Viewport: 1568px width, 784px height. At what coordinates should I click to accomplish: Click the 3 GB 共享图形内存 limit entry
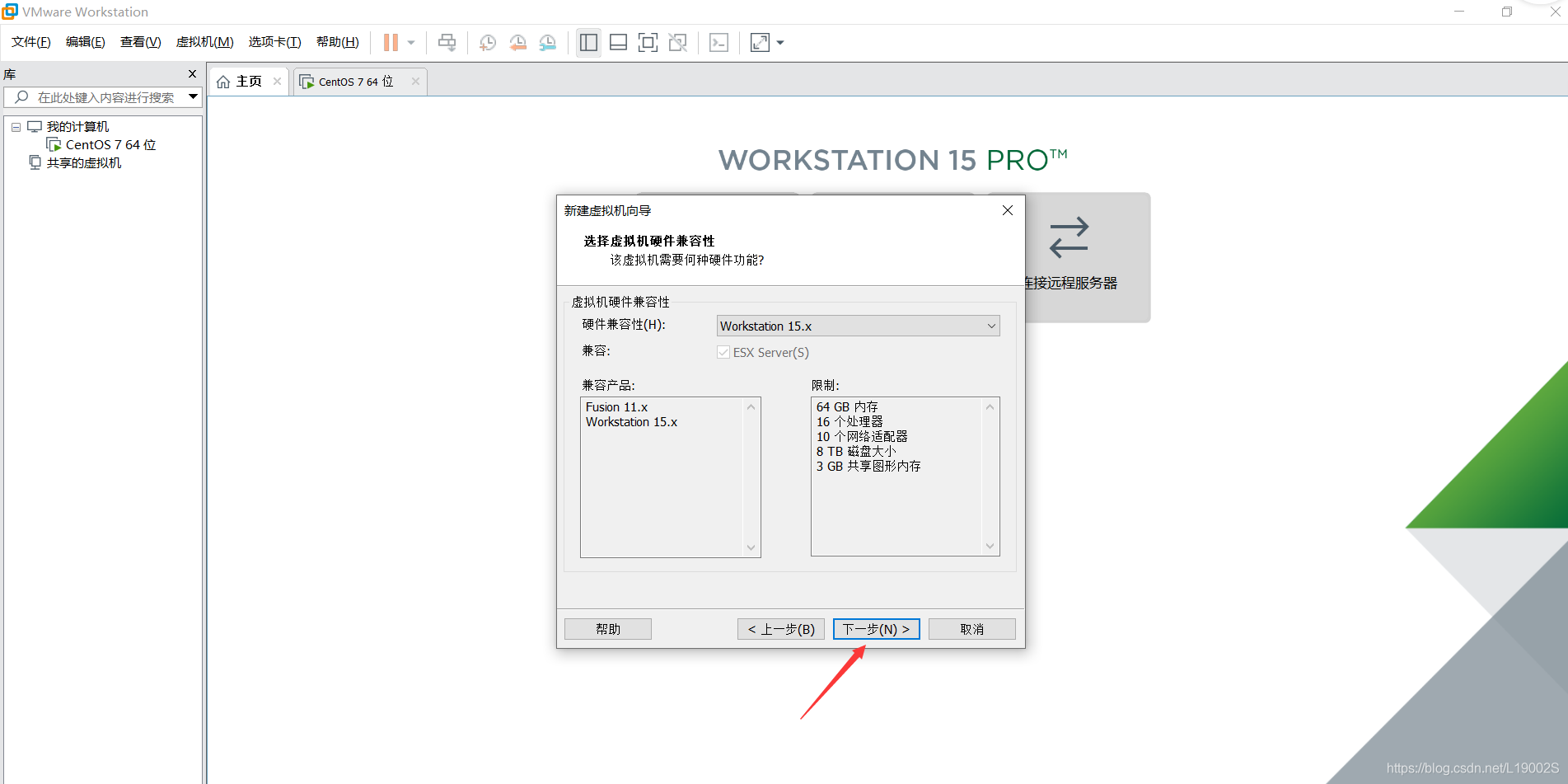tap(868, 467)
